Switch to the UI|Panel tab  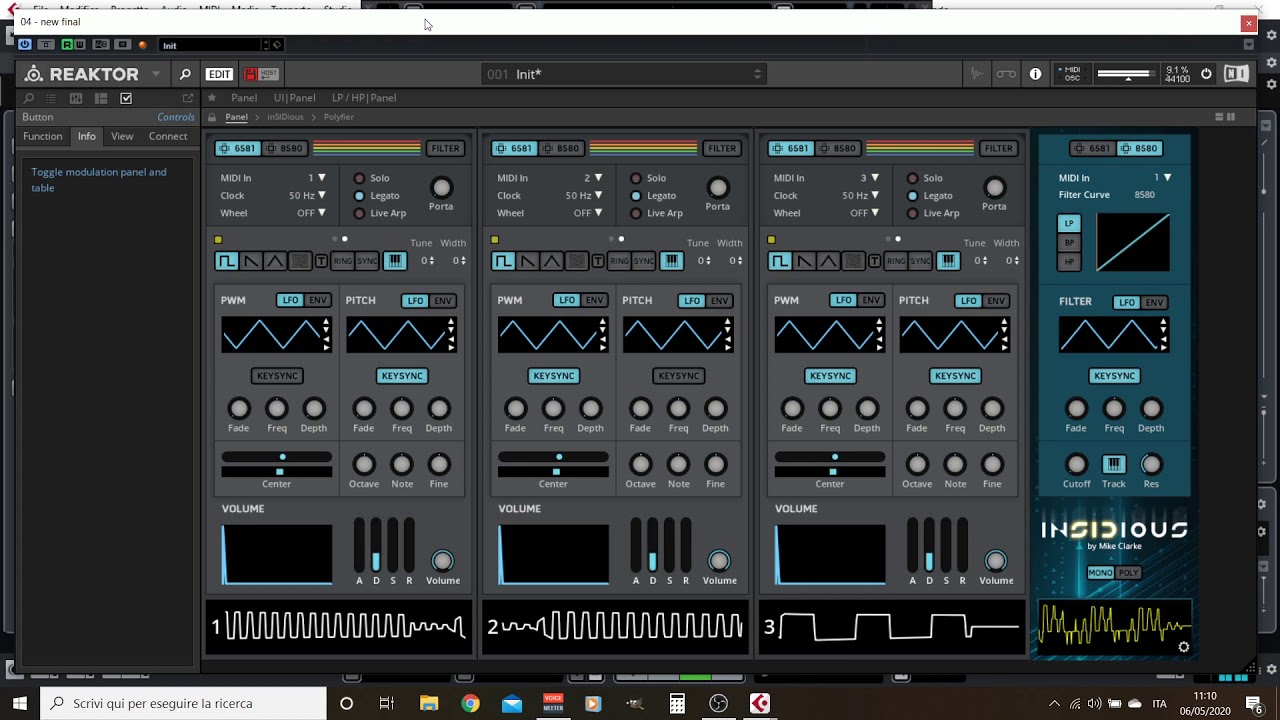click(294, 98)
